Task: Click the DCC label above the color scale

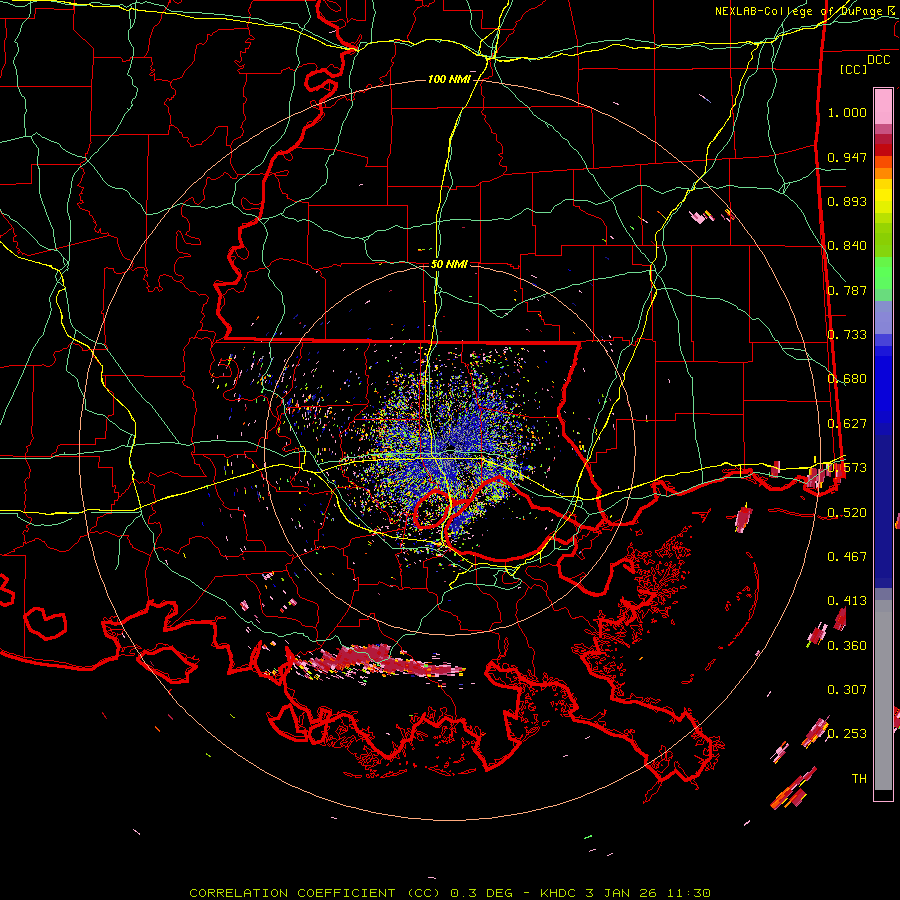Action: pos(878,60)
